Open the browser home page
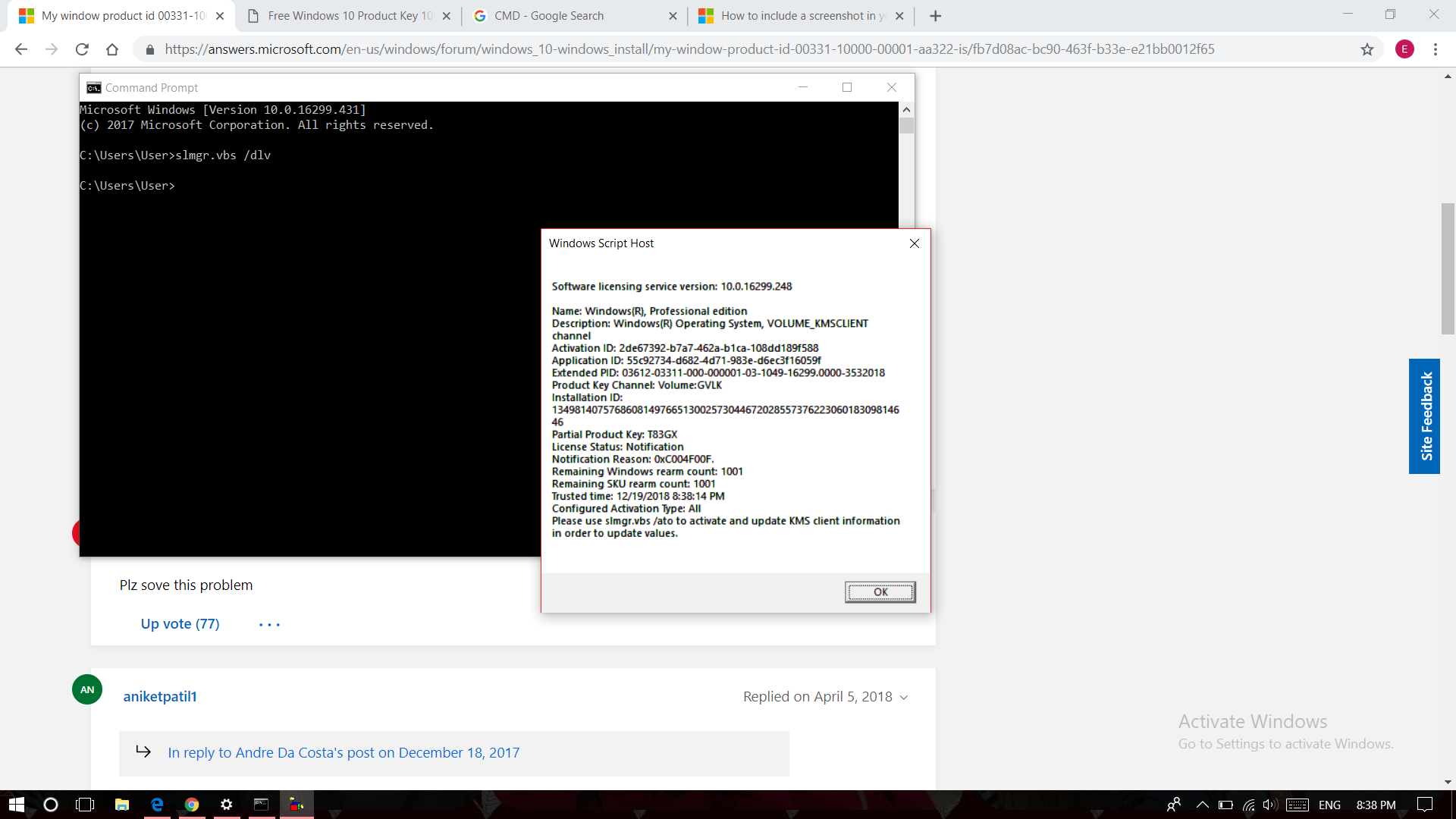Image resolution: width=1456 pixels, height=819 pixels. click(x=112, y=49)
